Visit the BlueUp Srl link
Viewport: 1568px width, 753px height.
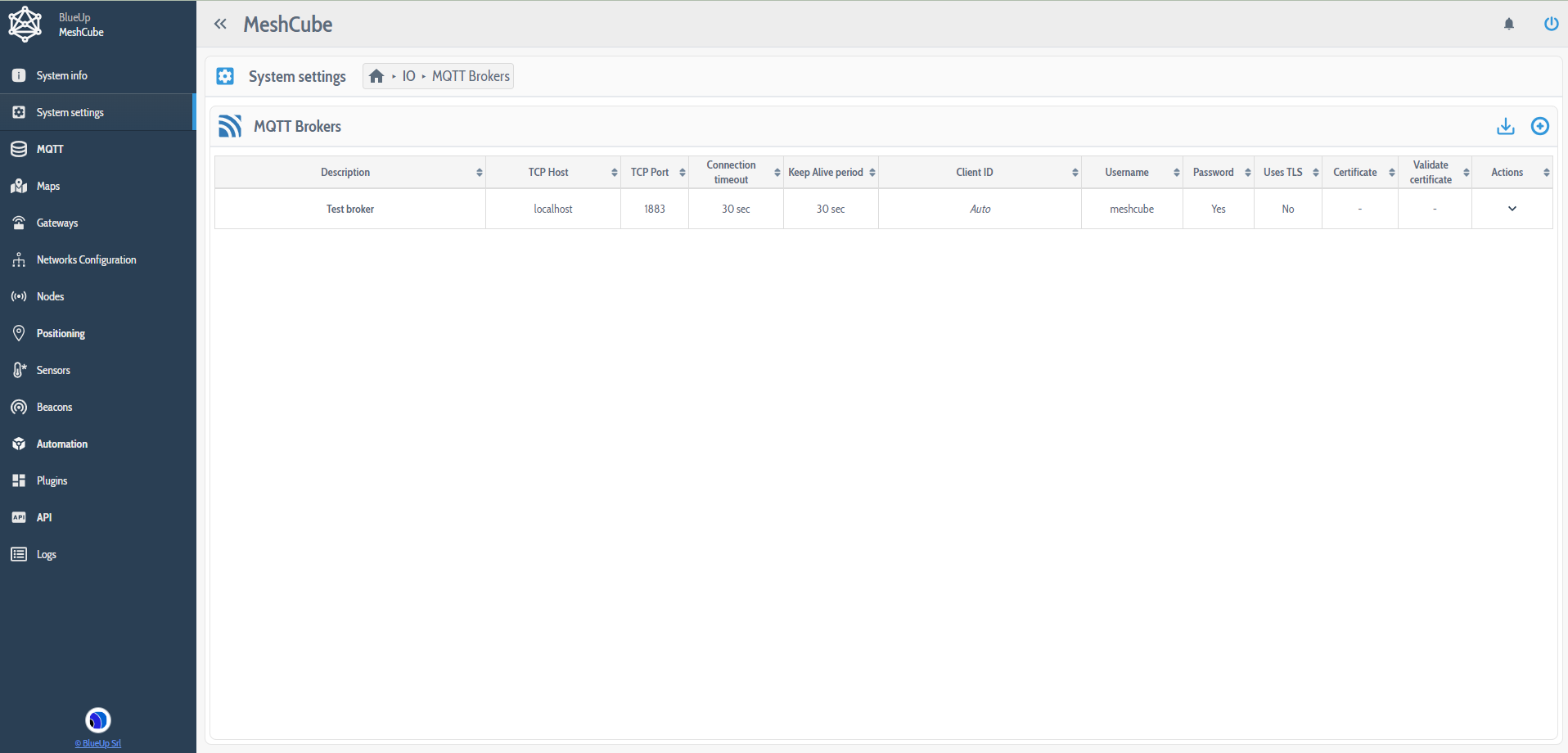tap(97, 743)
